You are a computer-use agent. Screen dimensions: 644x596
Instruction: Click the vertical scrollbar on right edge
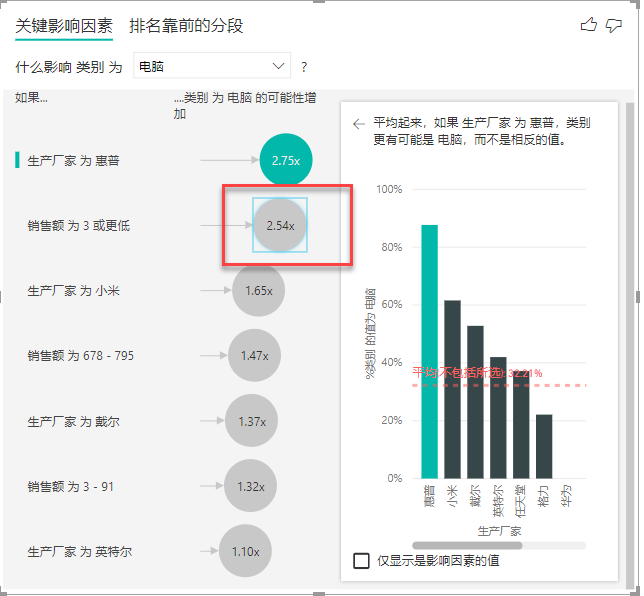[x=630, y=346]
